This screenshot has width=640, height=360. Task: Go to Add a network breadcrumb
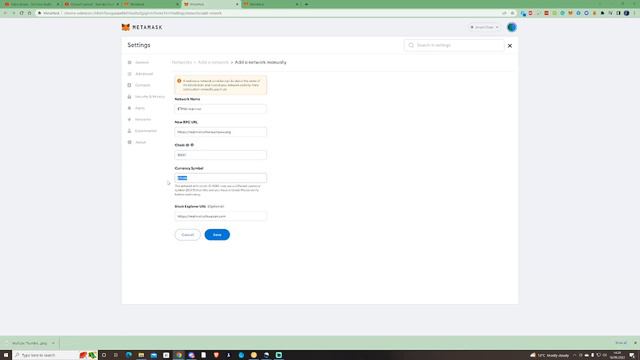click(213, 62)
